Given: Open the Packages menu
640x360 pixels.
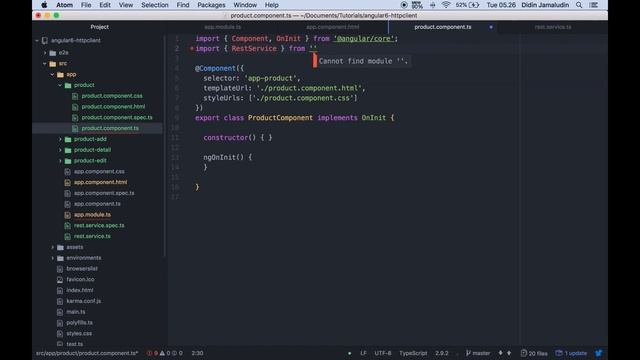Looking at the screenshot, I should (211, 5).
